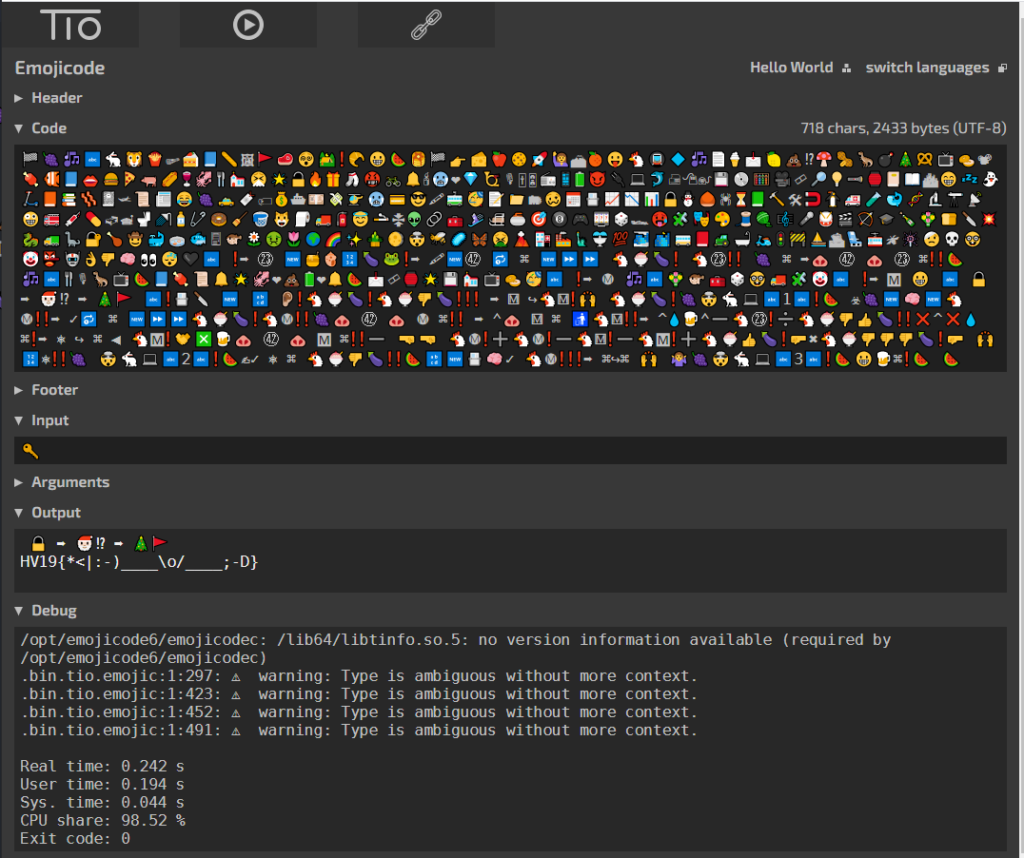The image size is (1024, 858).
Task: Focus the Input field with key emoji
Action: pyautogui.click(x=510, y=451)
